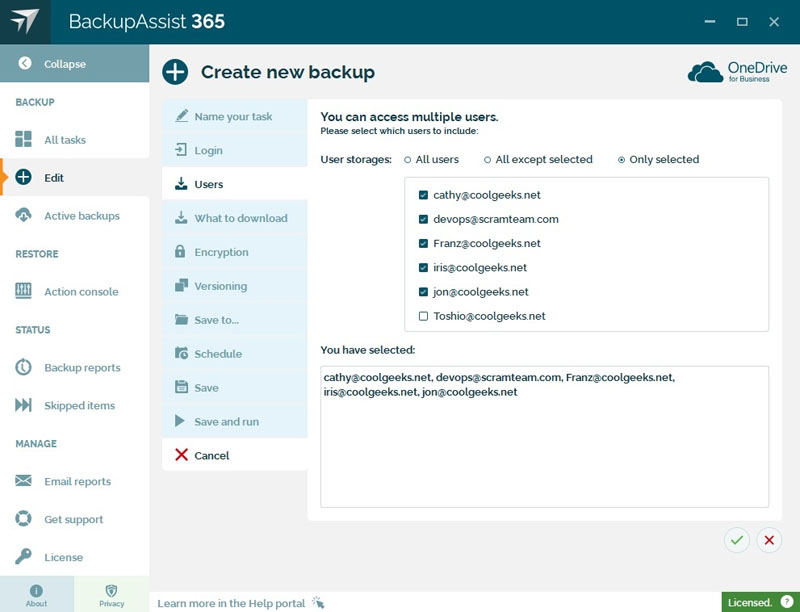This screenshot has height=612, width=800.
Task: Click the Save to folder icon
Action: point(181,320)
